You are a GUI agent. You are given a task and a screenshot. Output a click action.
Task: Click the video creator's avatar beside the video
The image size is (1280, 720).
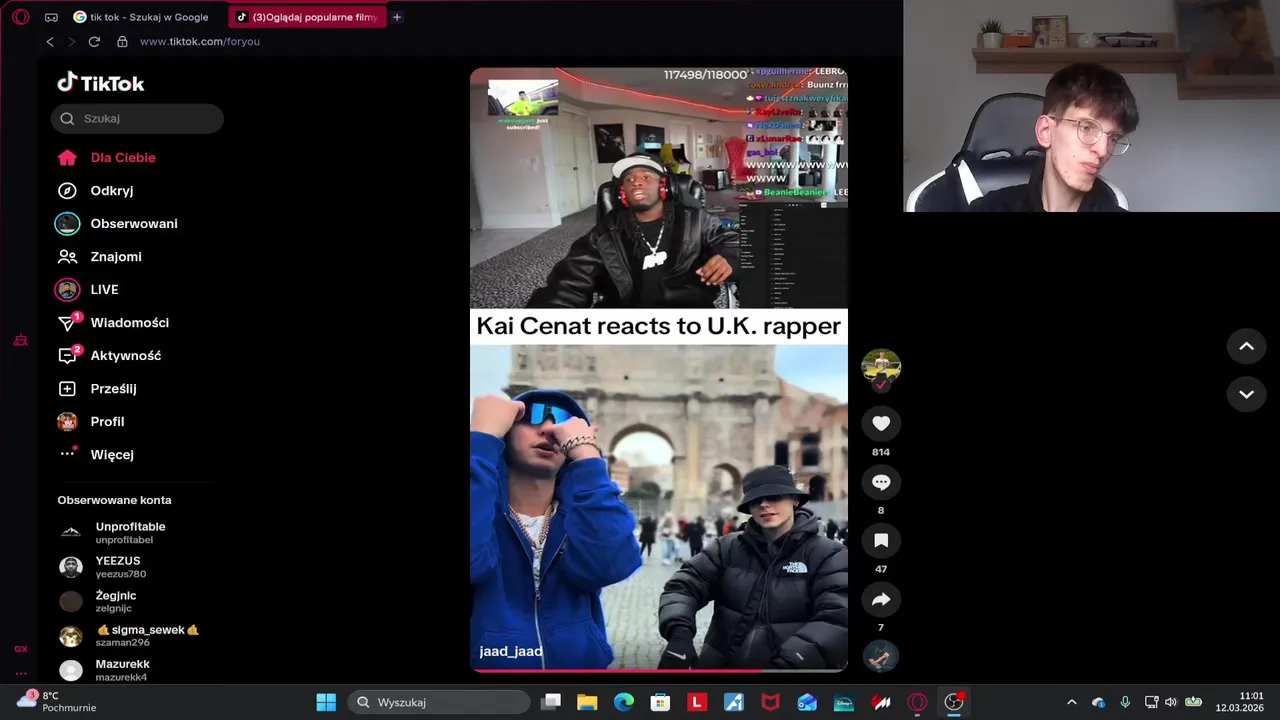tap(881, 367)
